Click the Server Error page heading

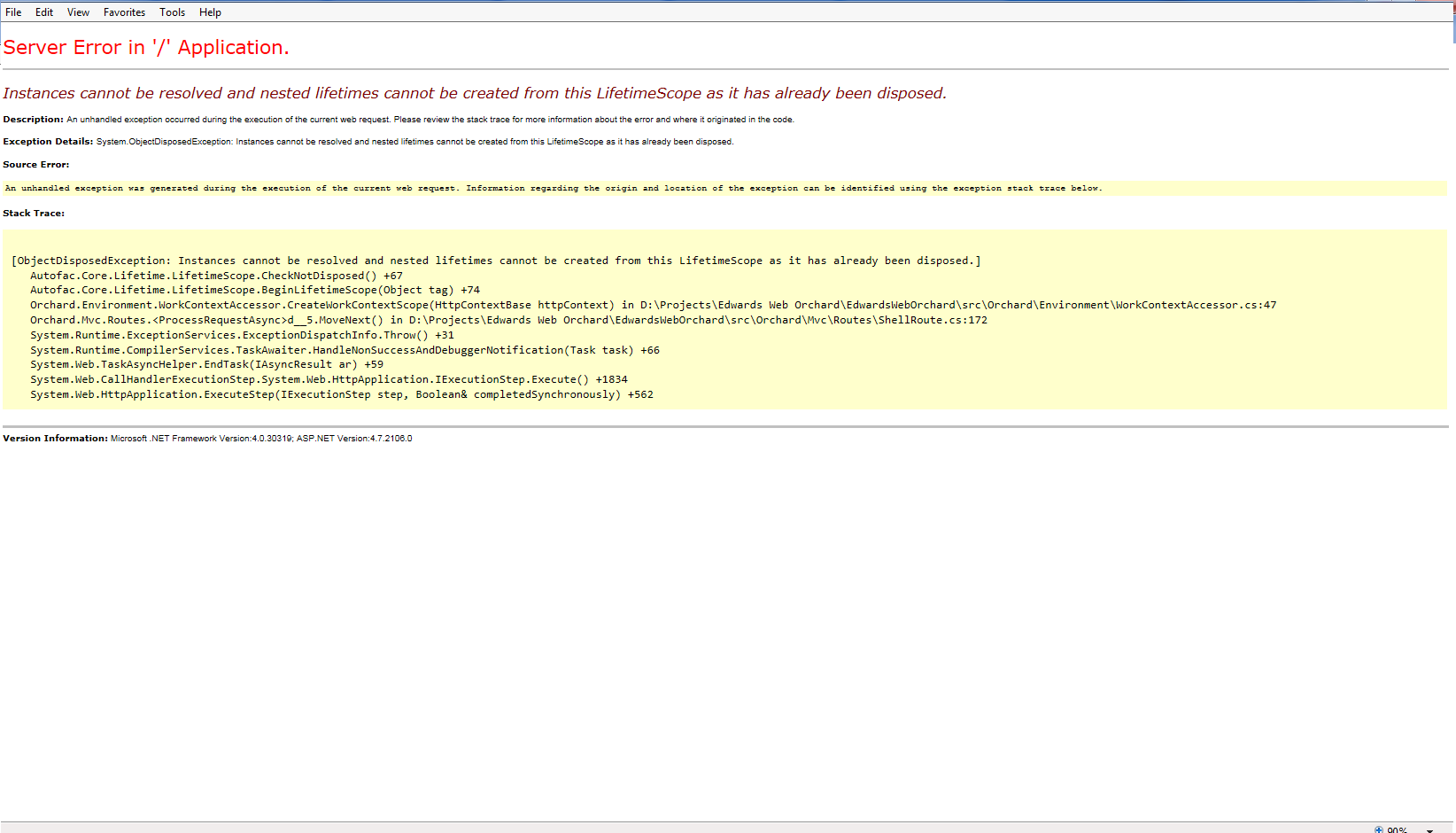[x=147, y=47]
